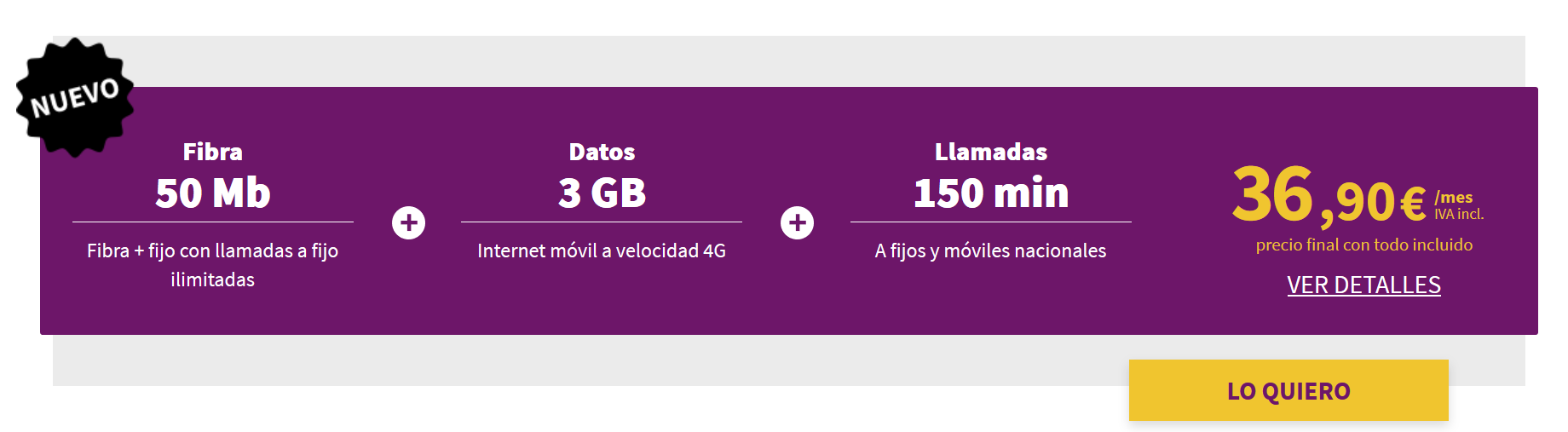This screenshot has height=432, width=1568.
Task: Select the Fibra heading
Action: pyautogui.click(x=213, y=152)
